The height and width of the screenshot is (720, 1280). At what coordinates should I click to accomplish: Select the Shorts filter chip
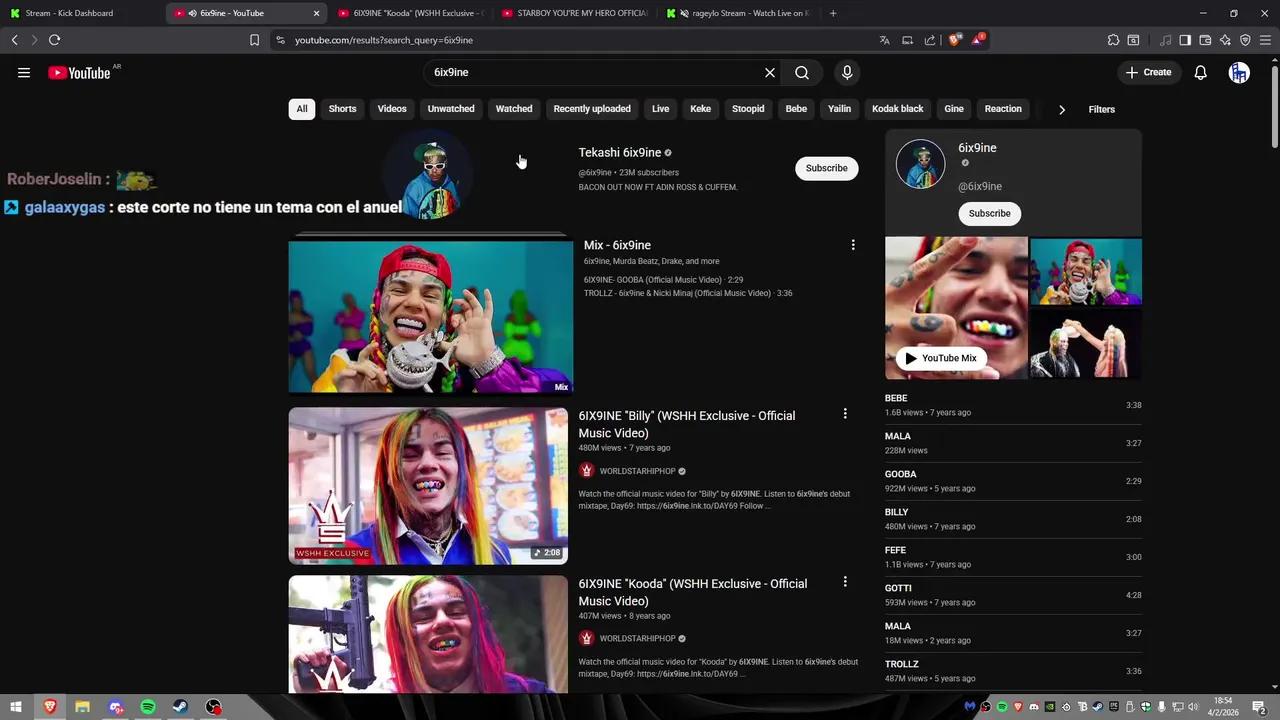point(343,109)
